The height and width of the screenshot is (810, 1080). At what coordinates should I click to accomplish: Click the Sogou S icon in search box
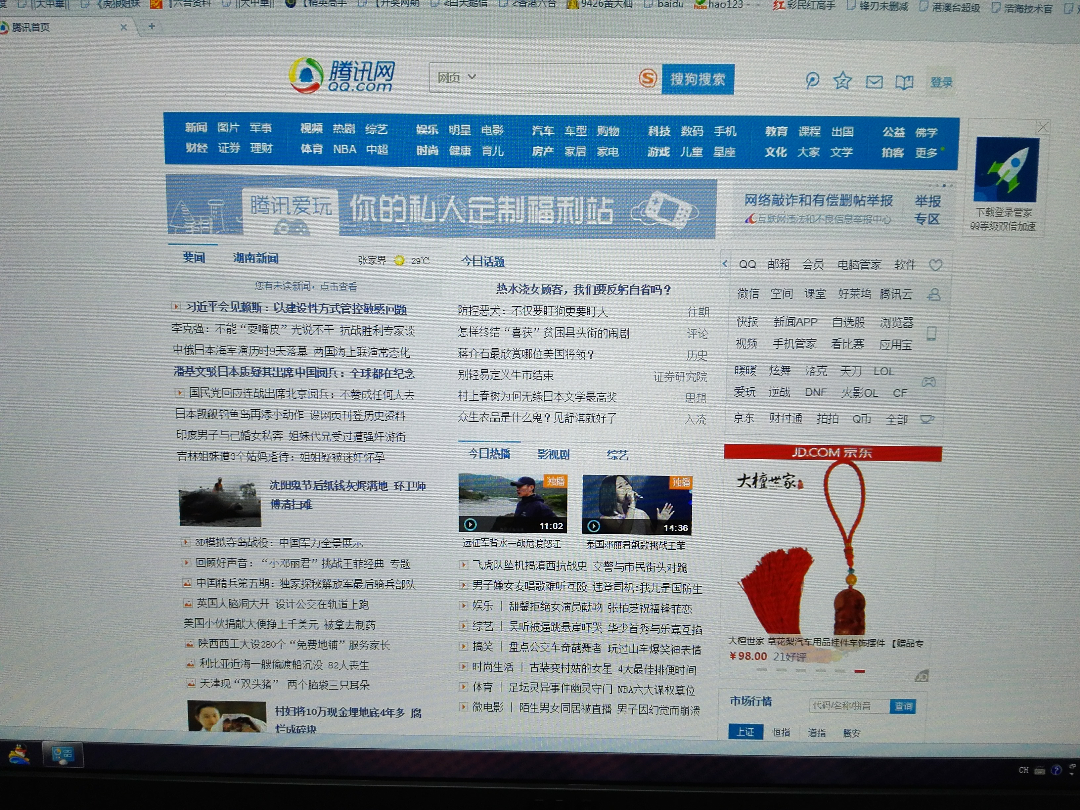647,78
